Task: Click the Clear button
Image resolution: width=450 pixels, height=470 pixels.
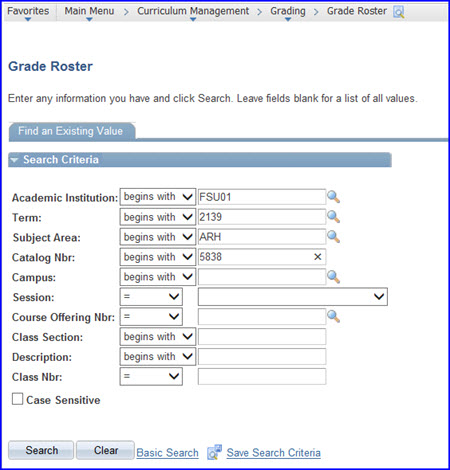Action: point(106,450)
